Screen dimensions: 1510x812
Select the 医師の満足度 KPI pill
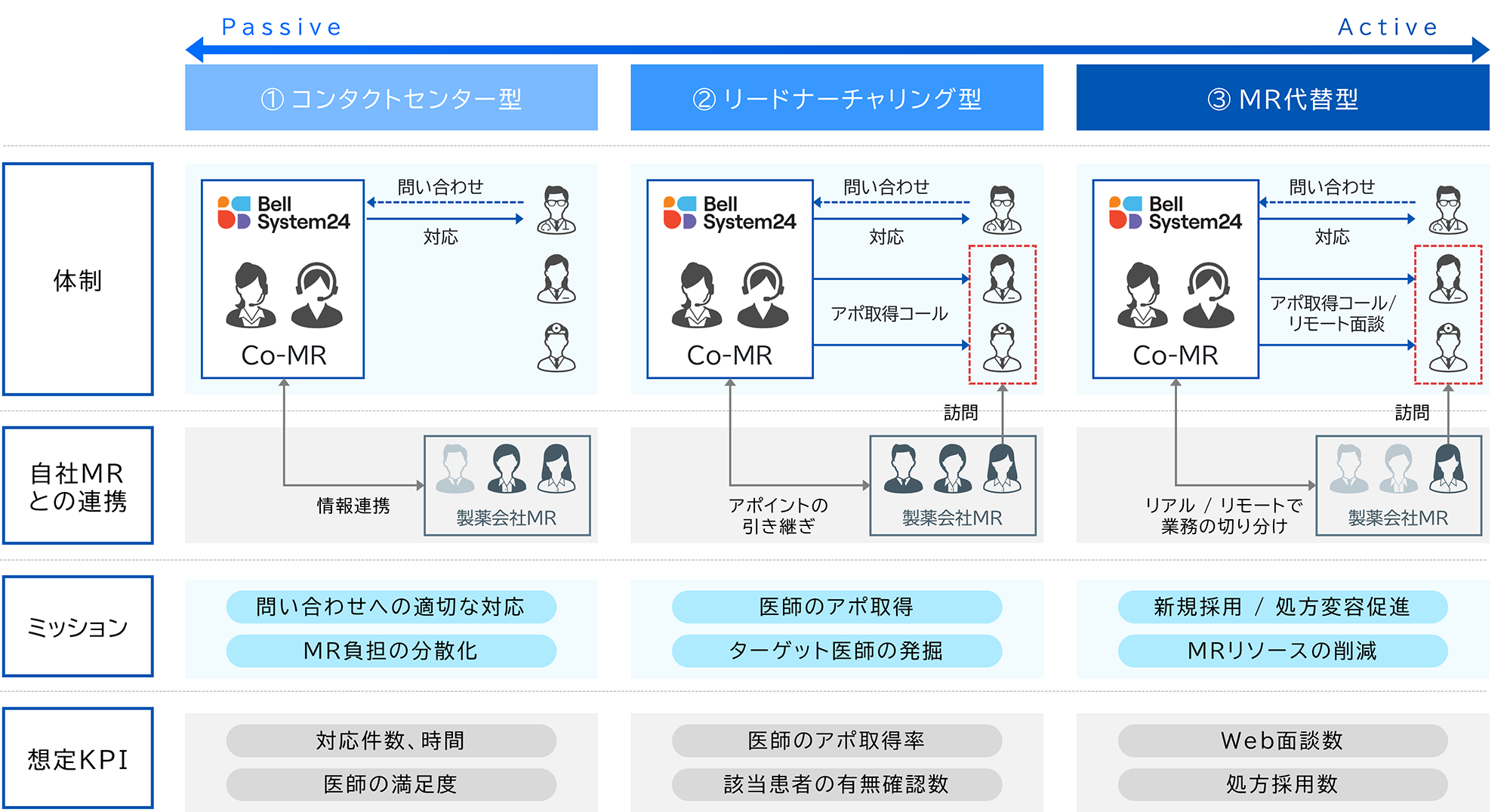click(391, 784)
